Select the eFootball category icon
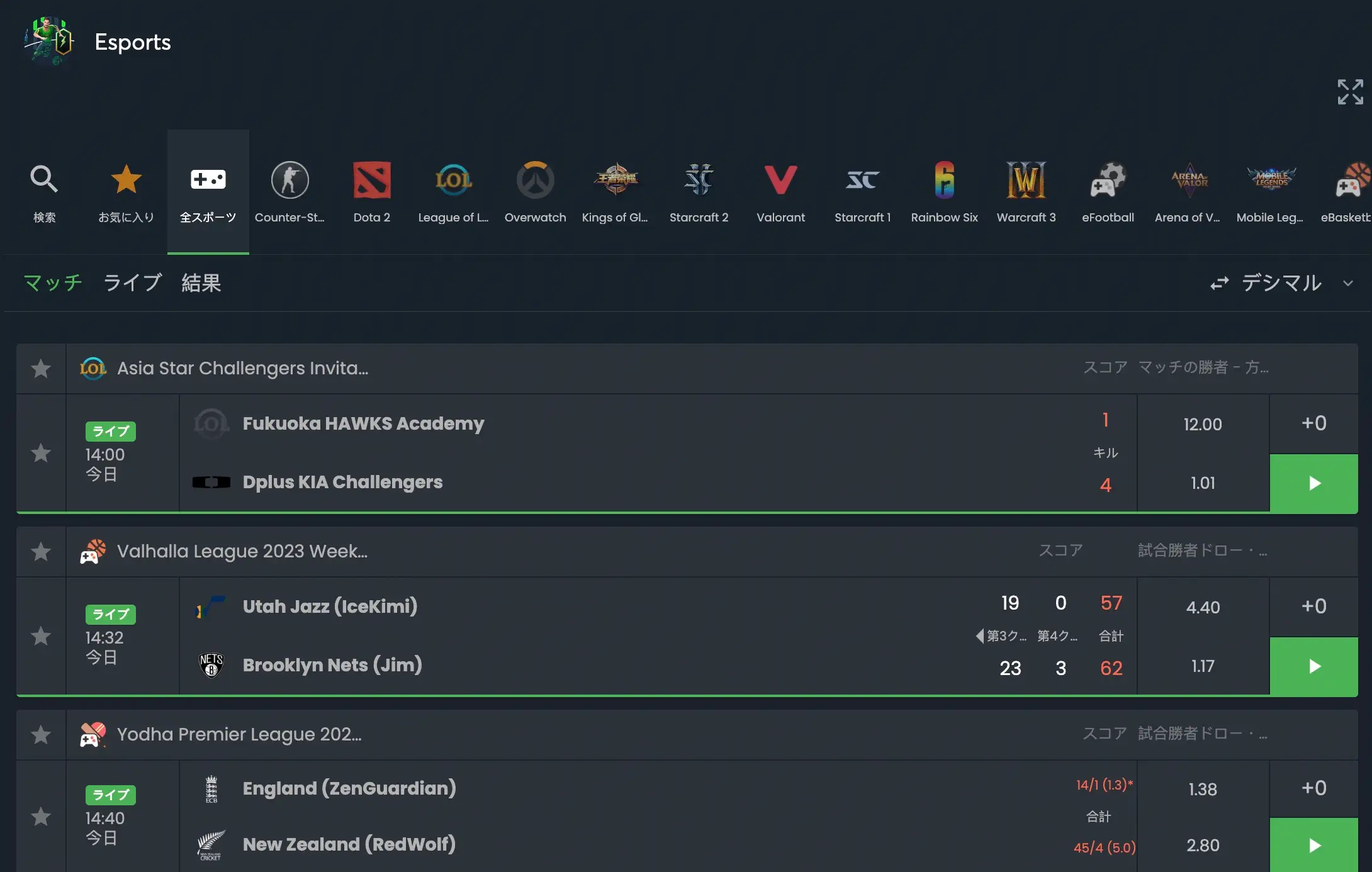This screenshot has width=1372, height=872. pos(1108,180)
